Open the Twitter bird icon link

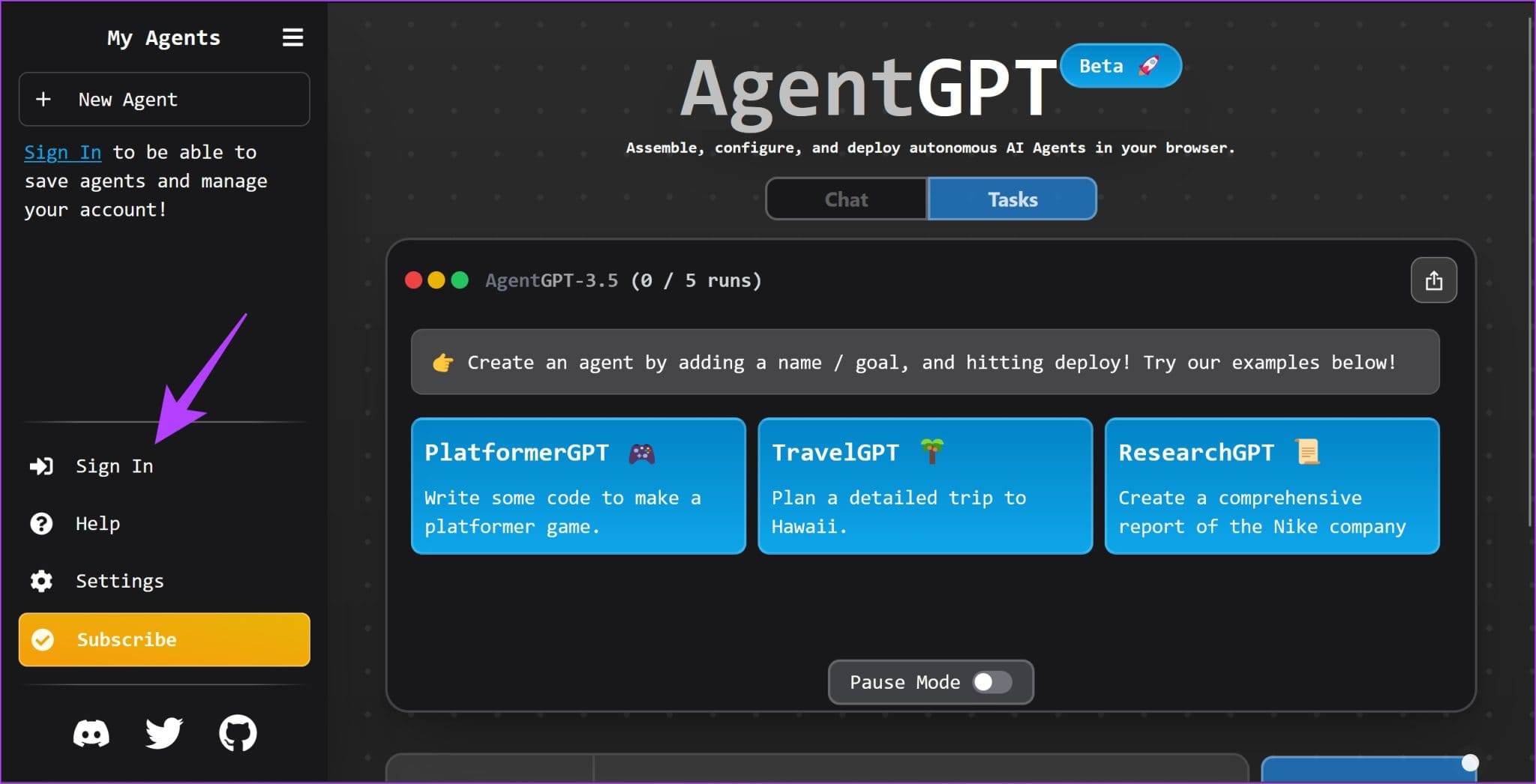164,733
